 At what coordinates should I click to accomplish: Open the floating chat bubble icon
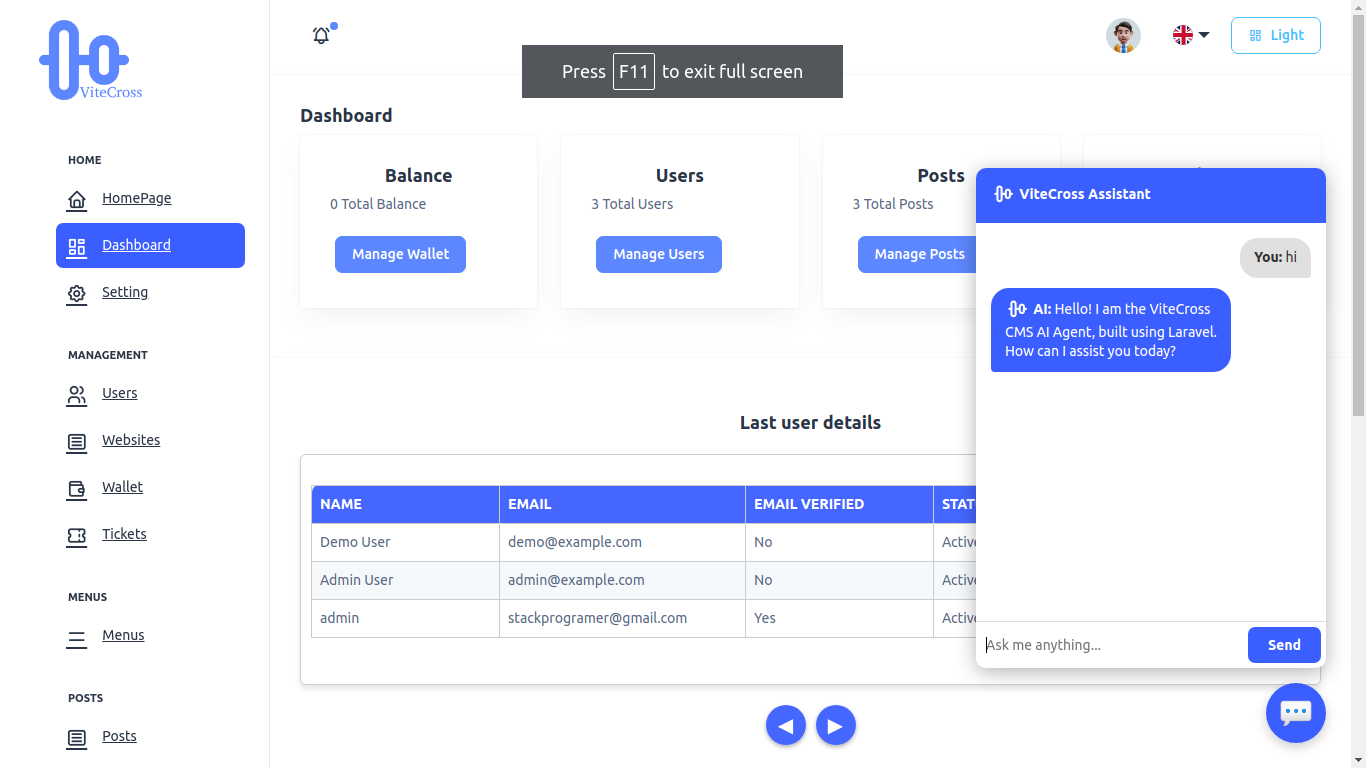[1295, 712]
